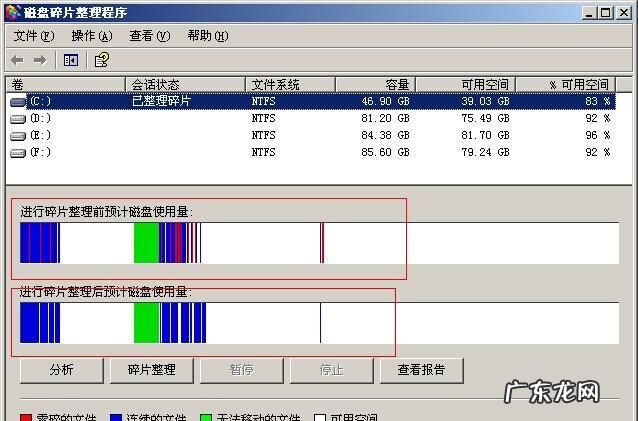Viewport: 638px width, 421px height.
Task: Click the post-defragmentation disk usage bar
Action: pyautogui.click(x=319, y=323)
